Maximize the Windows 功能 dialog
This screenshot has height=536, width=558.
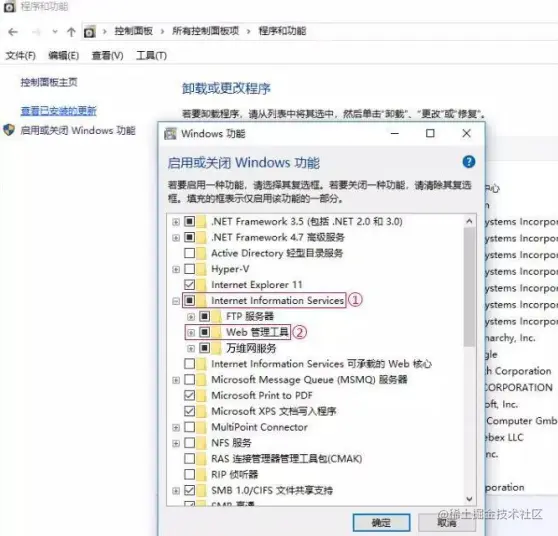pos(430,133)
